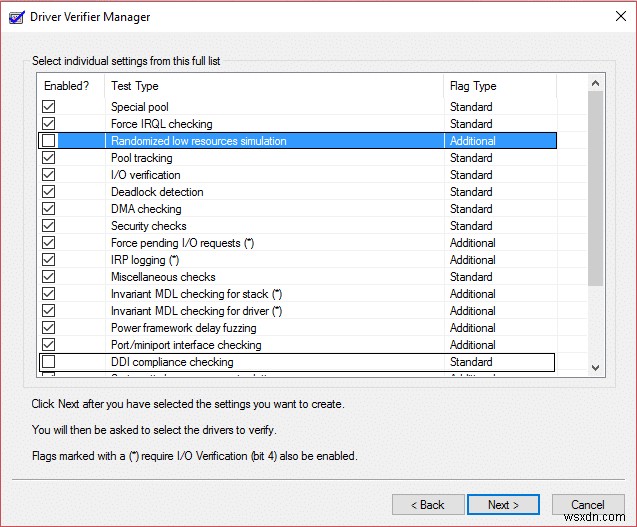
Task: Select the 'Deadlock detection' row text
Action: click(x=157, y=192)
